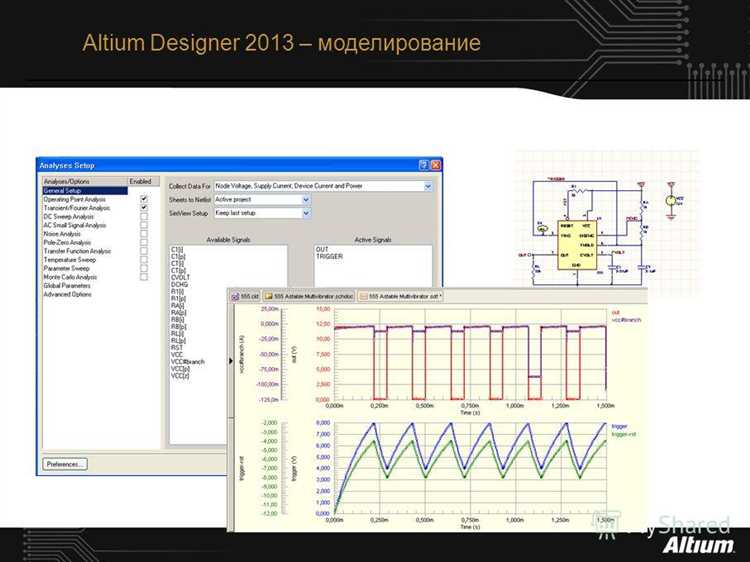Toggle Transient/Fourier Analysis checkbox
The width and height of the screenshot is (750, 562).
pos(143,208)
